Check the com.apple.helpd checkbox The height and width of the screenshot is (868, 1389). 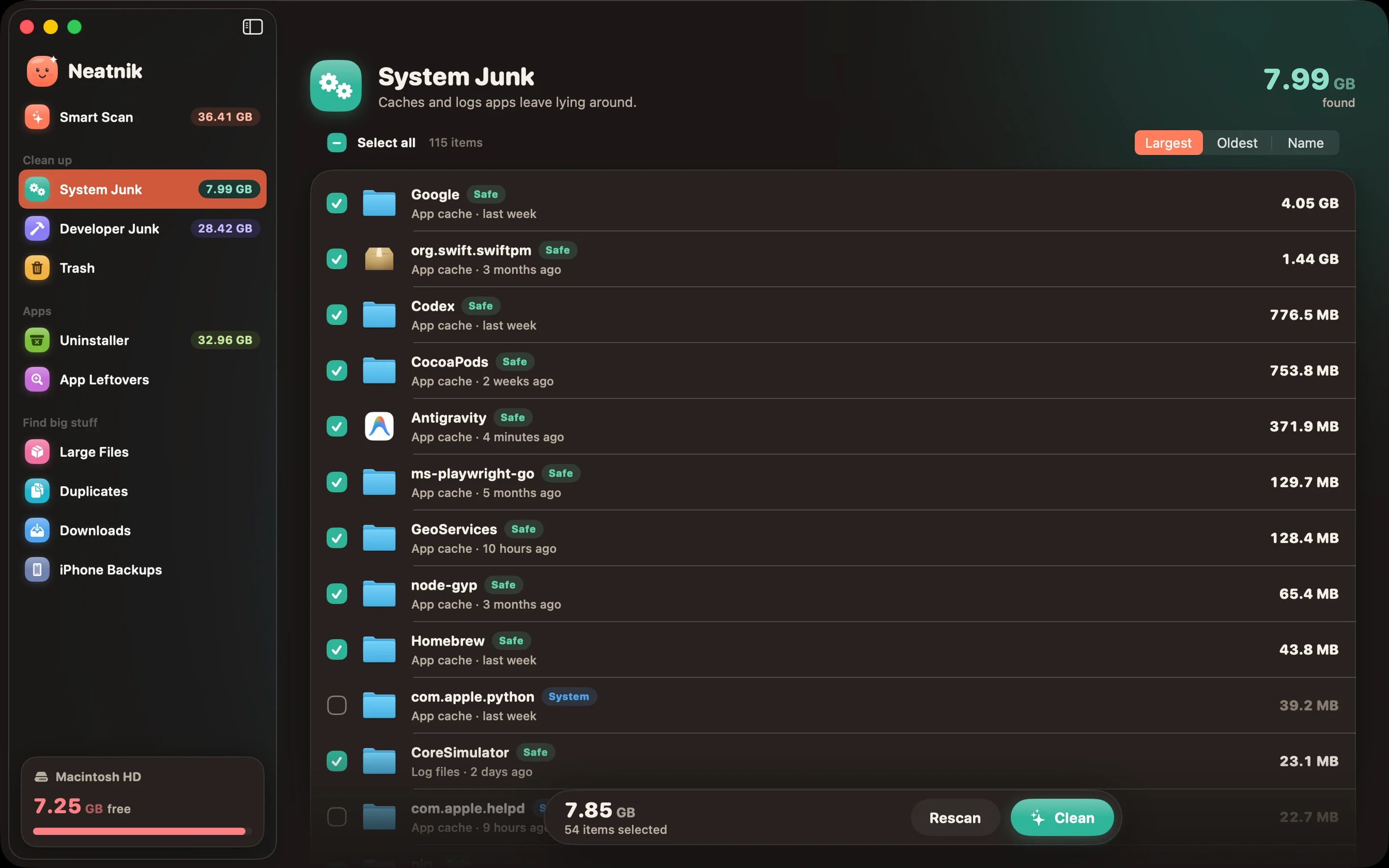[337, 816]
